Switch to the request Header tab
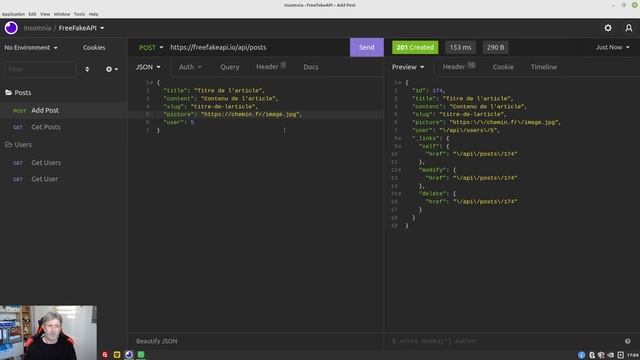Image resolution: width=640 pixels, height=360 pixels. pos(271,67)
